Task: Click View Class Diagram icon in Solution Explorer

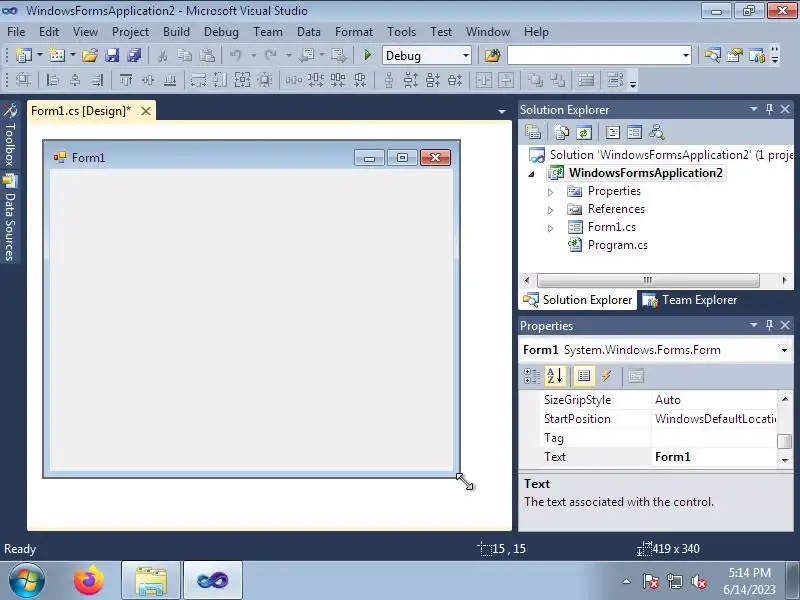Action: pos(657,133)
